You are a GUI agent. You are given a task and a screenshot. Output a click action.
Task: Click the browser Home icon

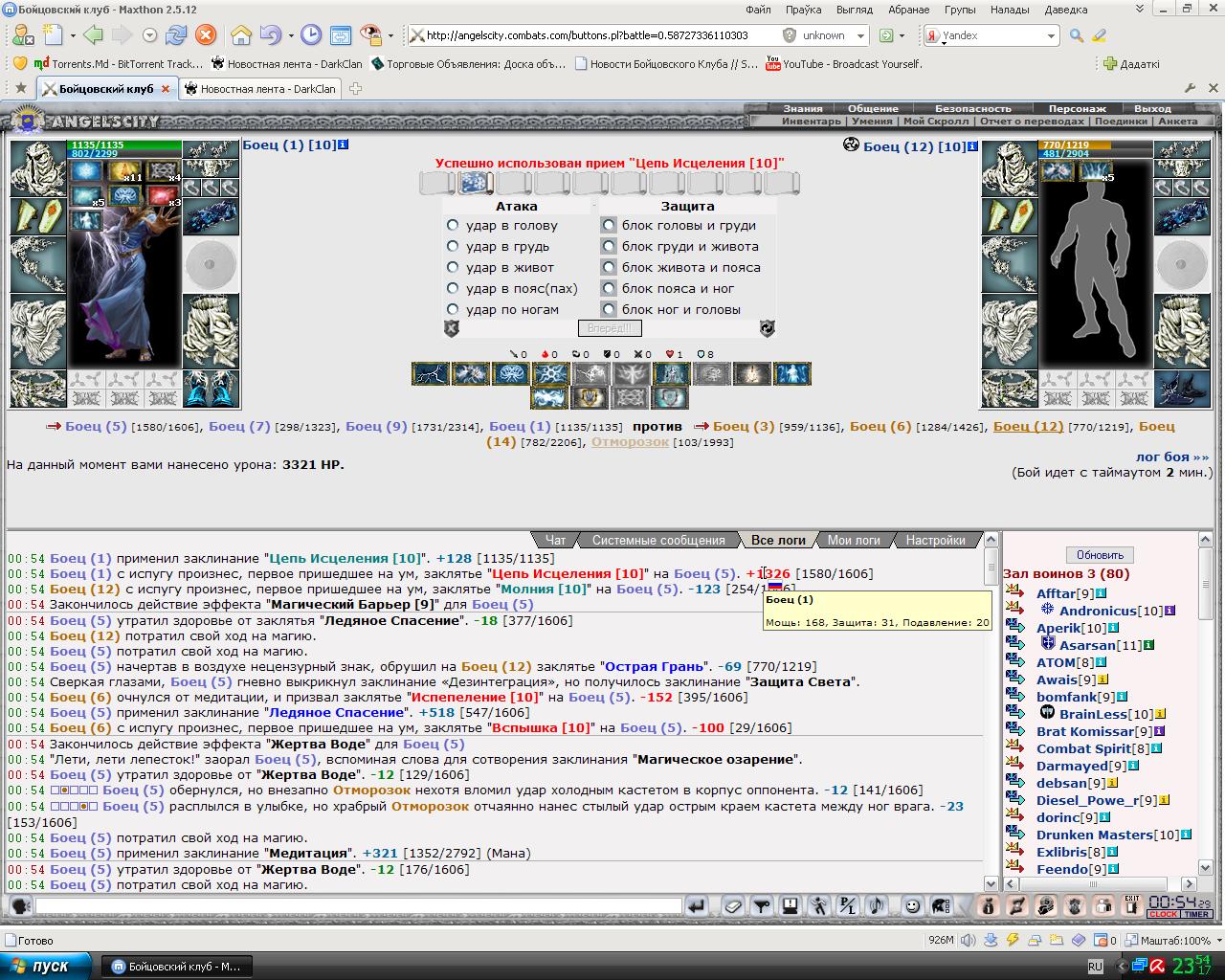point(240,35)
